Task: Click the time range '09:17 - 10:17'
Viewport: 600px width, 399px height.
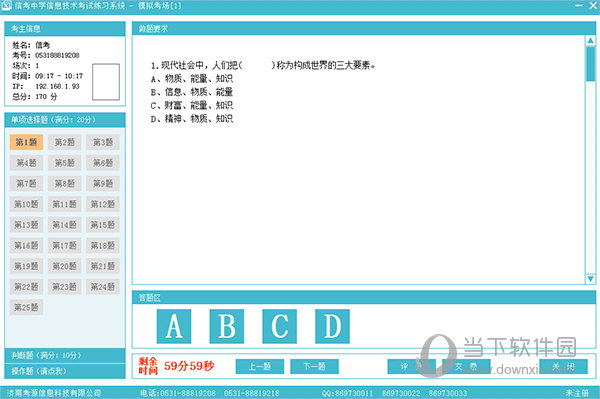Action: point(59,76)
